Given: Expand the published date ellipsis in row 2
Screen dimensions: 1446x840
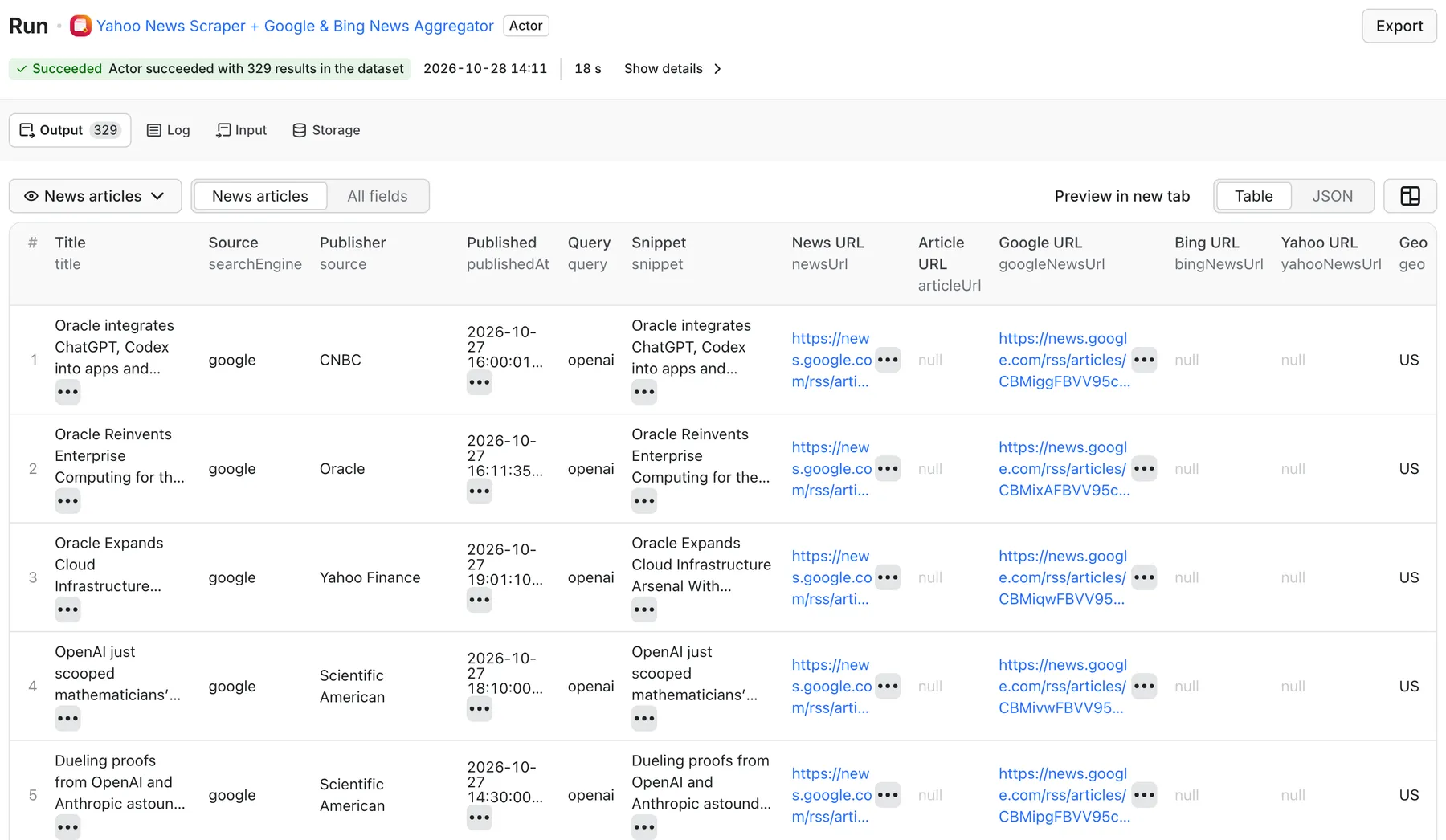Looking at the screenshot, I should (480, 491).
